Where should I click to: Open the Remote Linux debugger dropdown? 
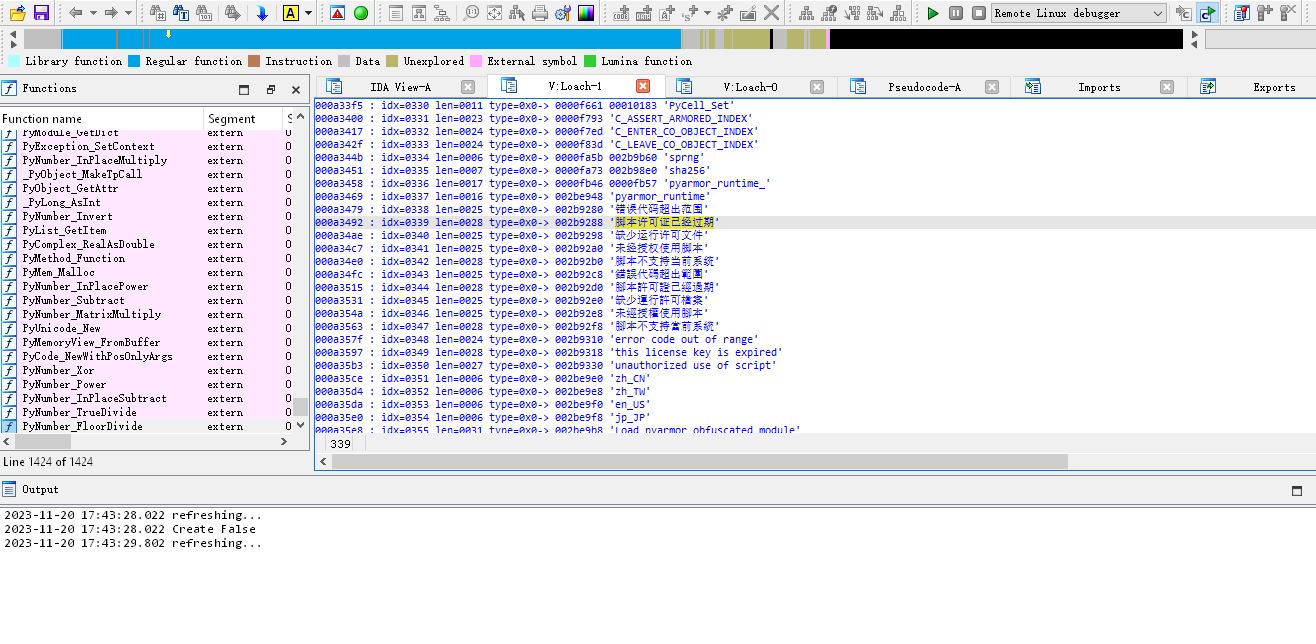tap(1079, 13)
